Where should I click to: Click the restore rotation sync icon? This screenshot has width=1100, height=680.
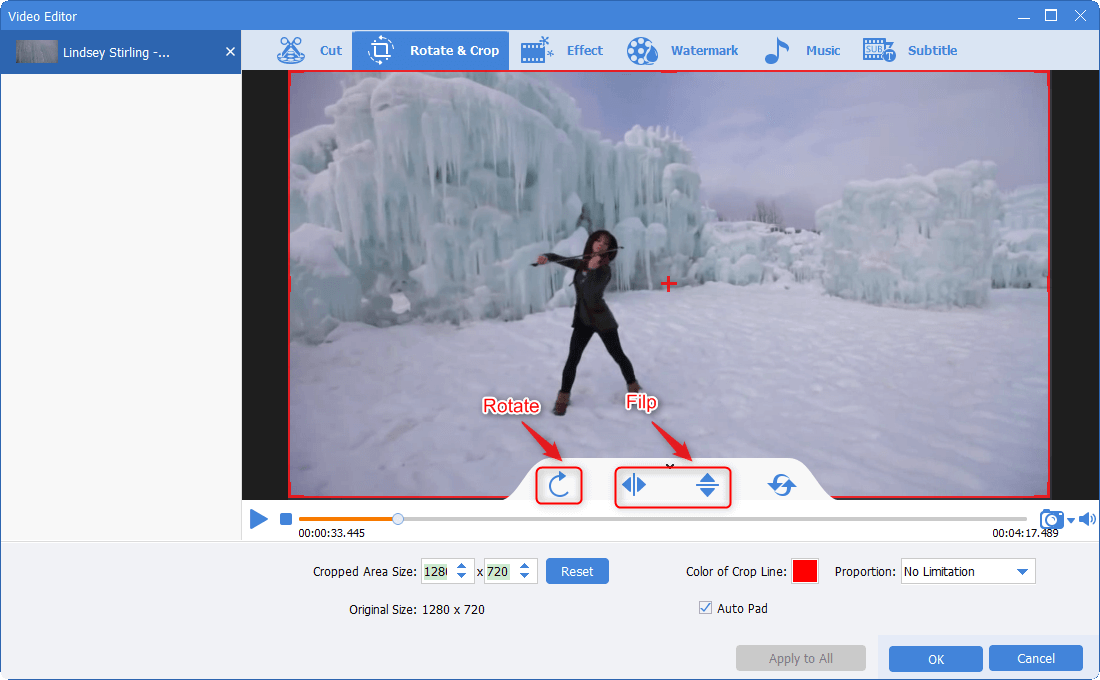point(781,485)
